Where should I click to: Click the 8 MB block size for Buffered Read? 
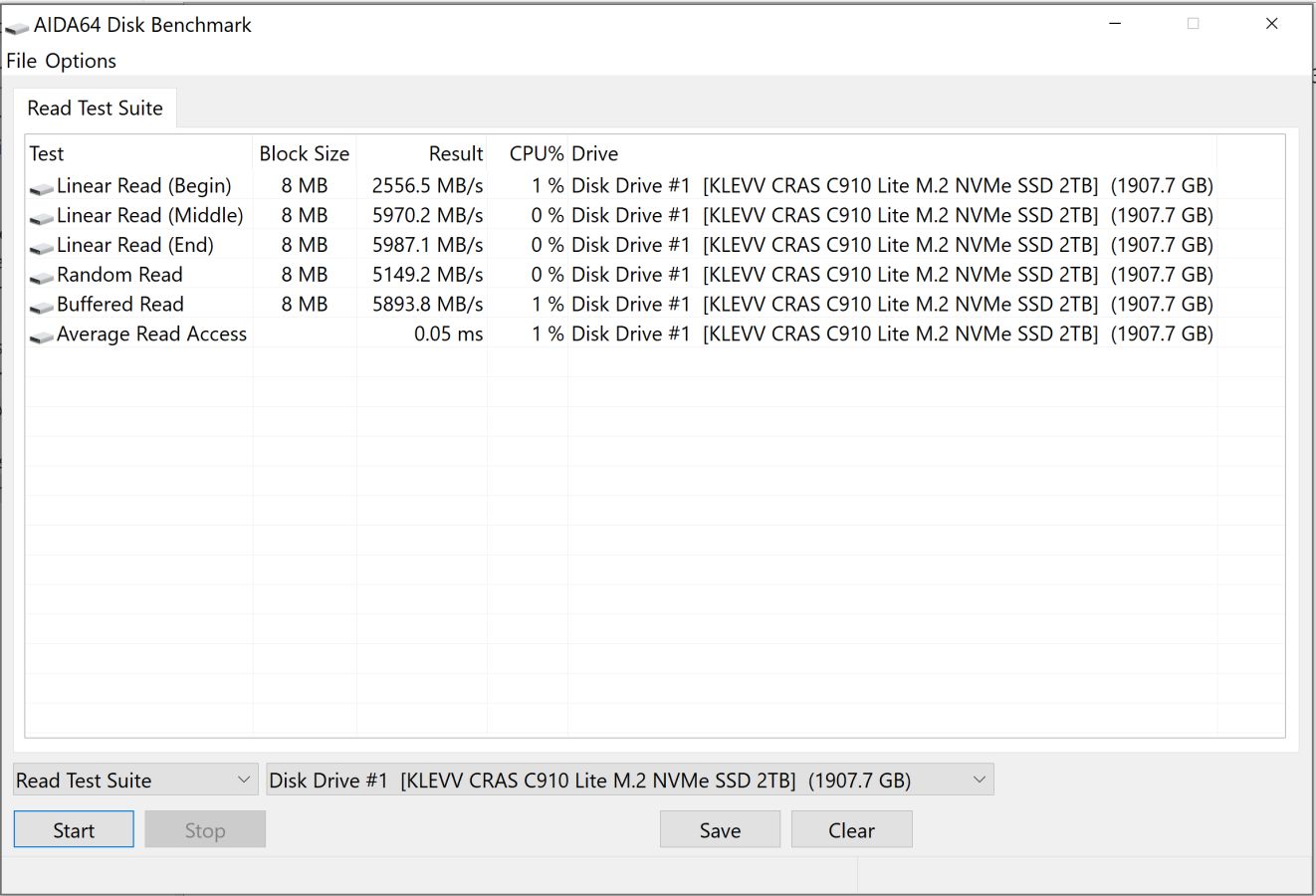click(x=305, y=305)
